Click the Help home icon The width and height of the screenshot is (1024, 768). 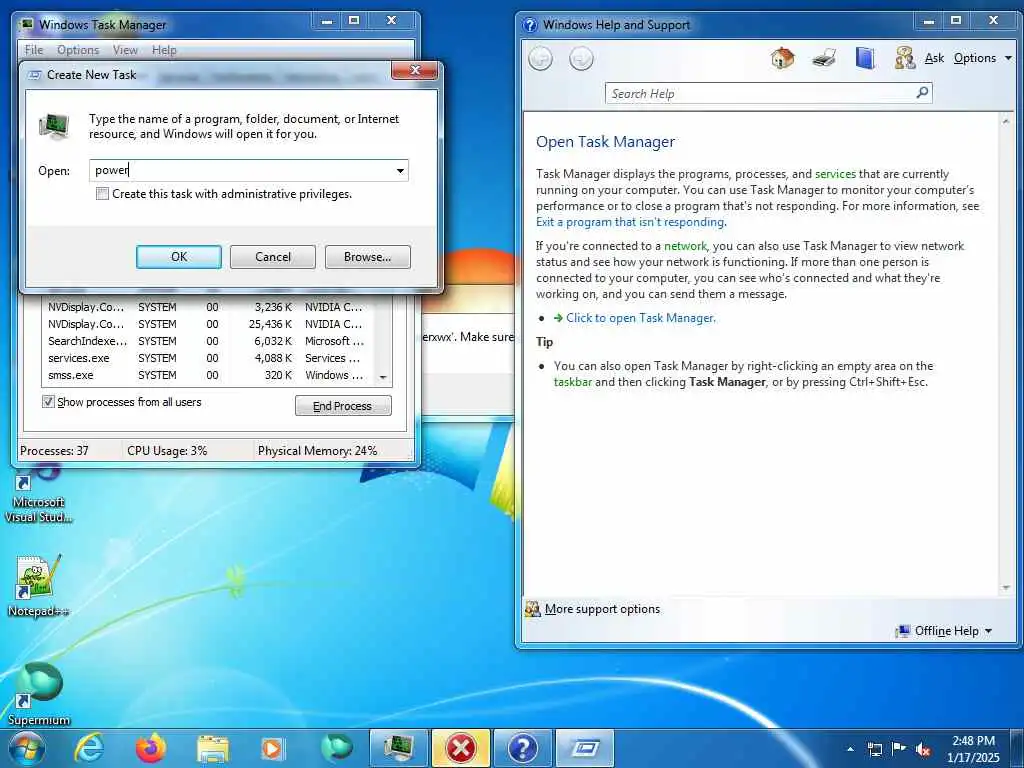782,58
